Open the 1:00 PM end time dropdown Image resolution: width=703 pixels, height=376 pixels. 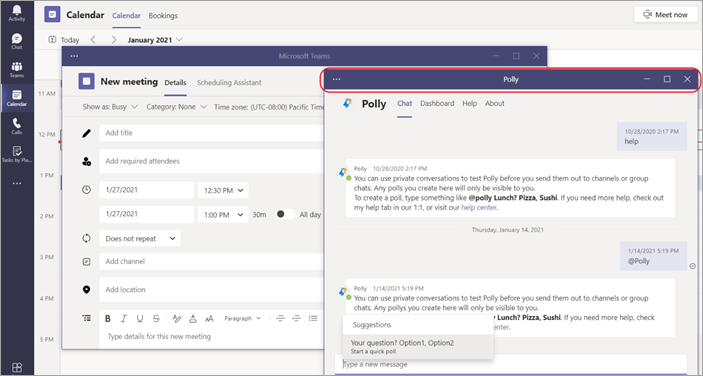(x=223, y=214)
